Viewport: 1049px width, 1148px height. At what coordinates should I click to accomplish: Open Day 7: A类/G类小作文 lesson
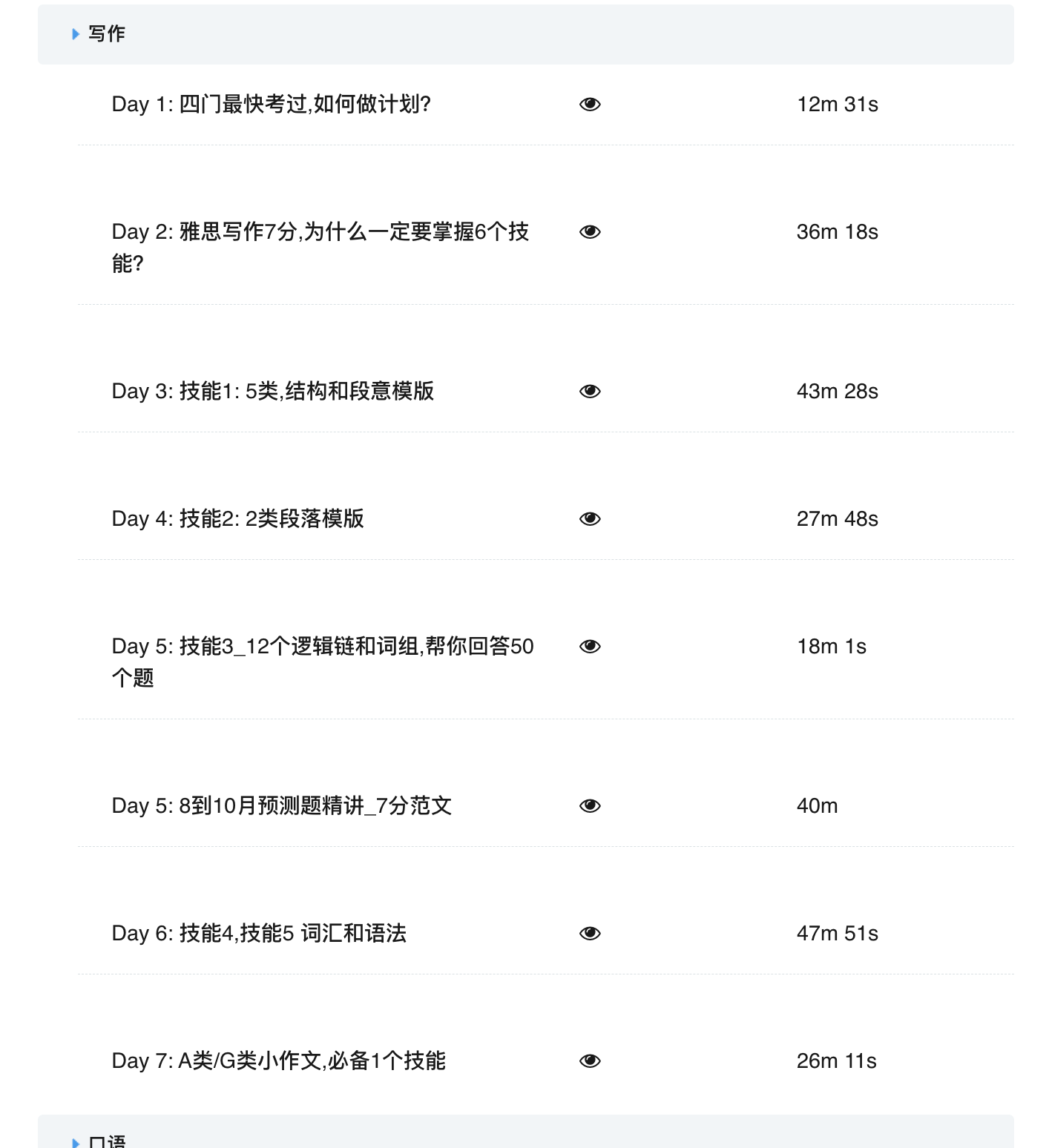278,1061
